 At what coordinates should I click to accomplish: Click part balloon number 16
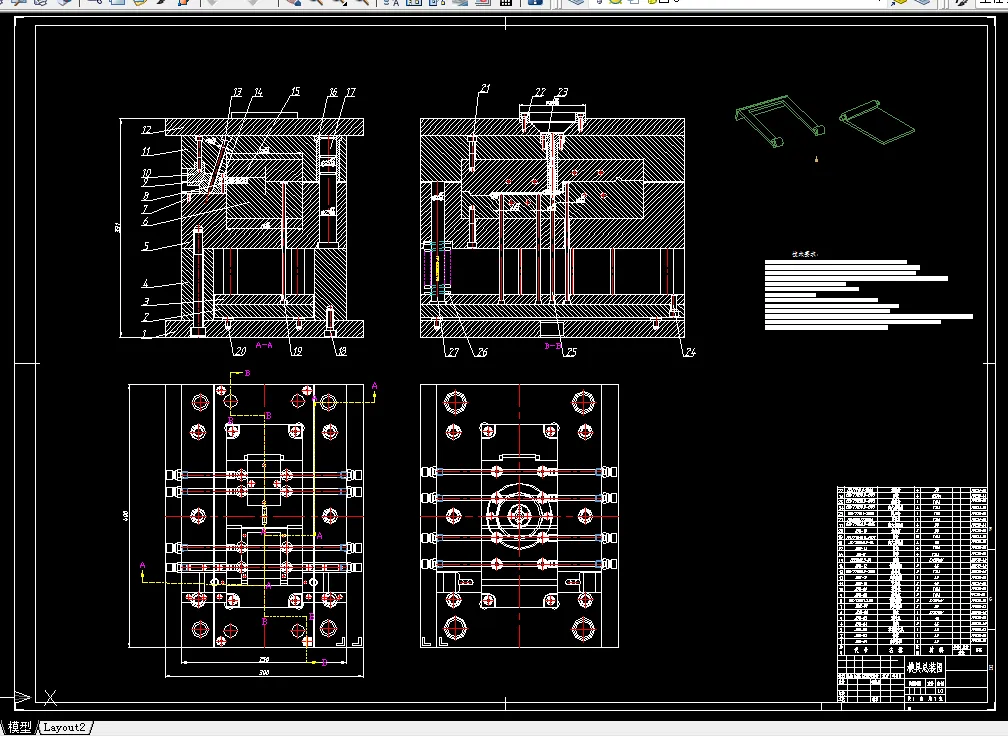click(x=332, y=92)
